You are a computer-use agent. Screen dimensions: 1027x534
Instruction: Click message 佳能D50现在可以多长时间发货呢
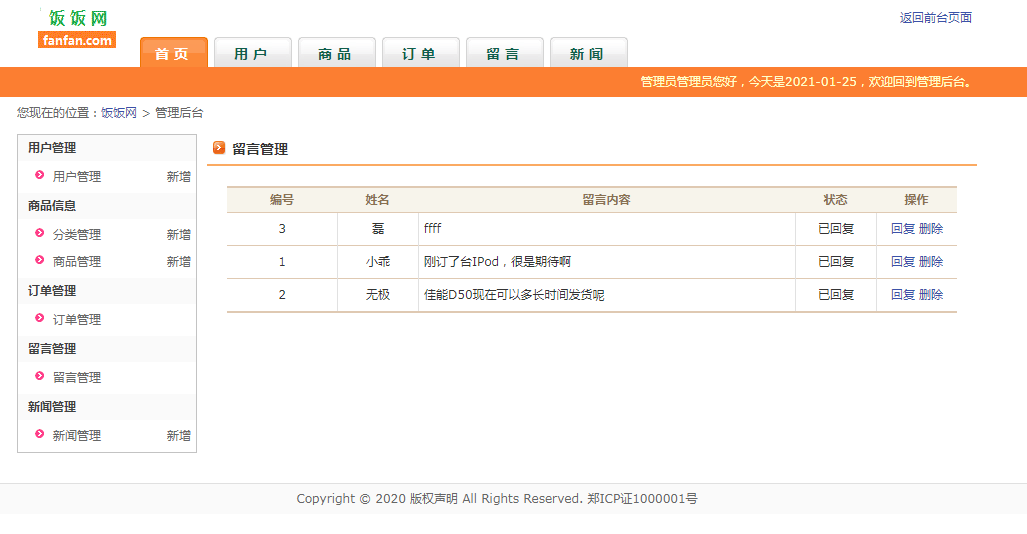514,295
